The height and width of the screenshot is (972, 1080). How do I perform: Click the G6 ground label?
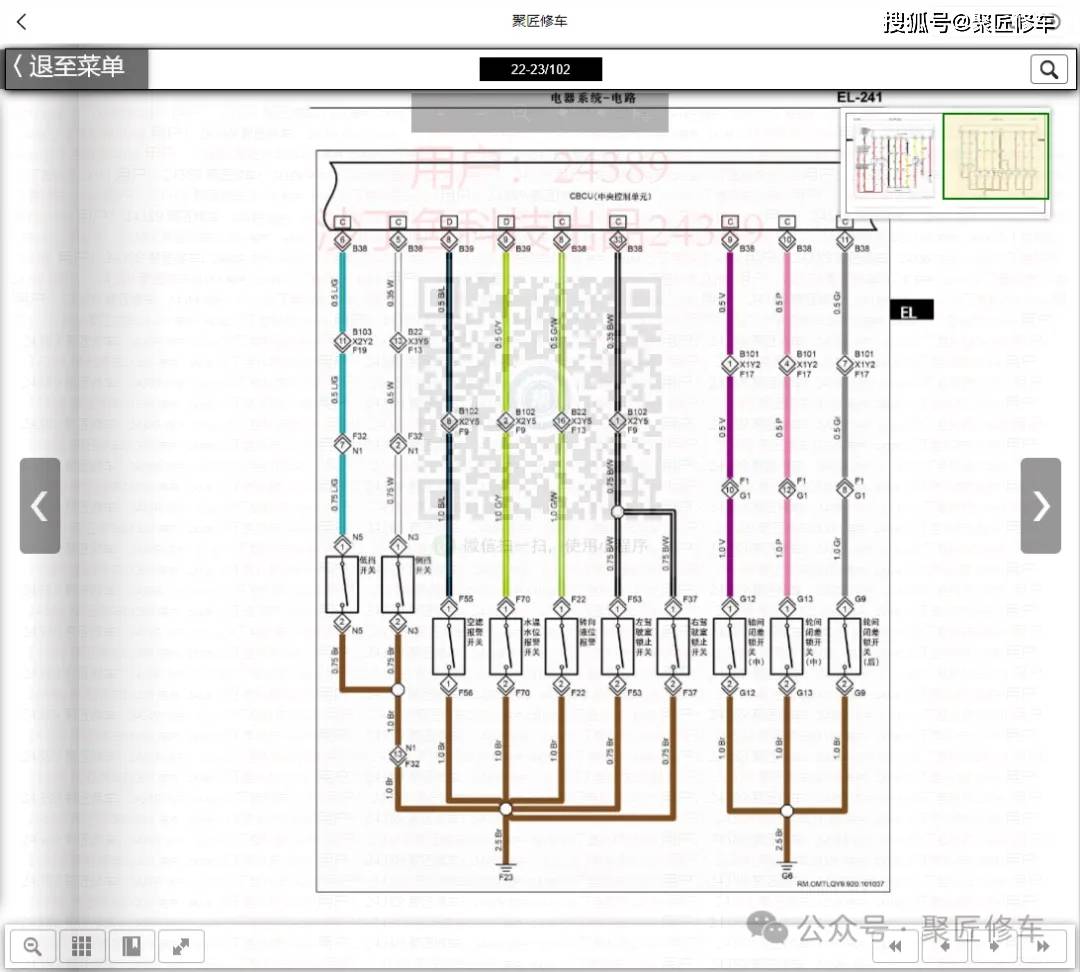tap(787, 876)
